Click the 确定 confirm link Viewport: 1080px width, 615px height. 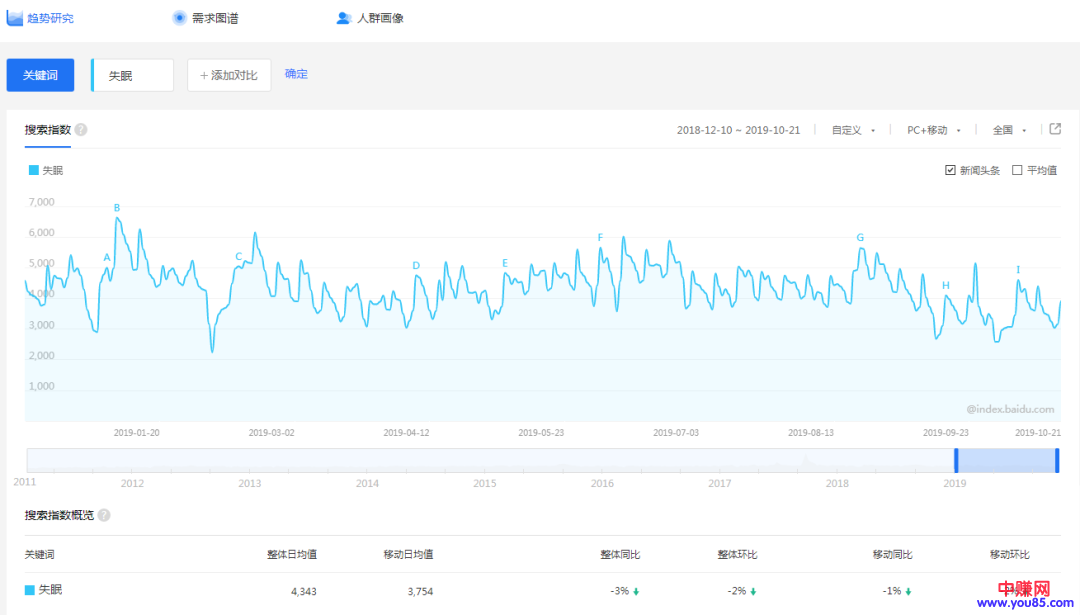coord(296,74)
